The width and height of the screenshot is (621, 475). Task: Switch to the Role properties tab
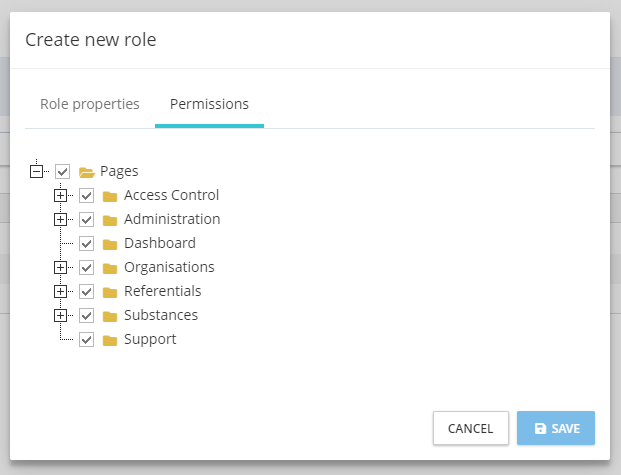tap(90, 104)
